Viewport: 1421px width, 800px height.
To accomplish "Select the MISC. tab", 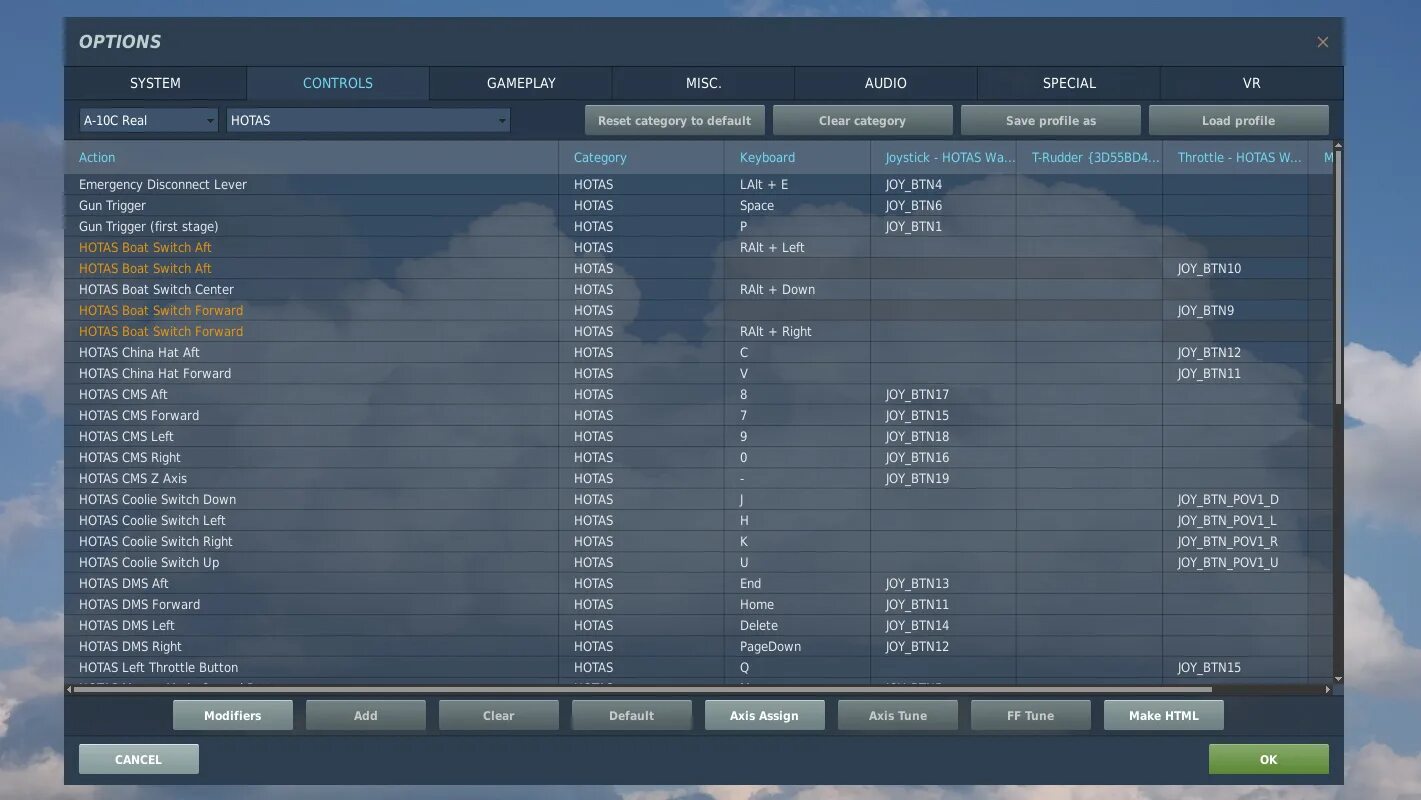I will point(704,83).
